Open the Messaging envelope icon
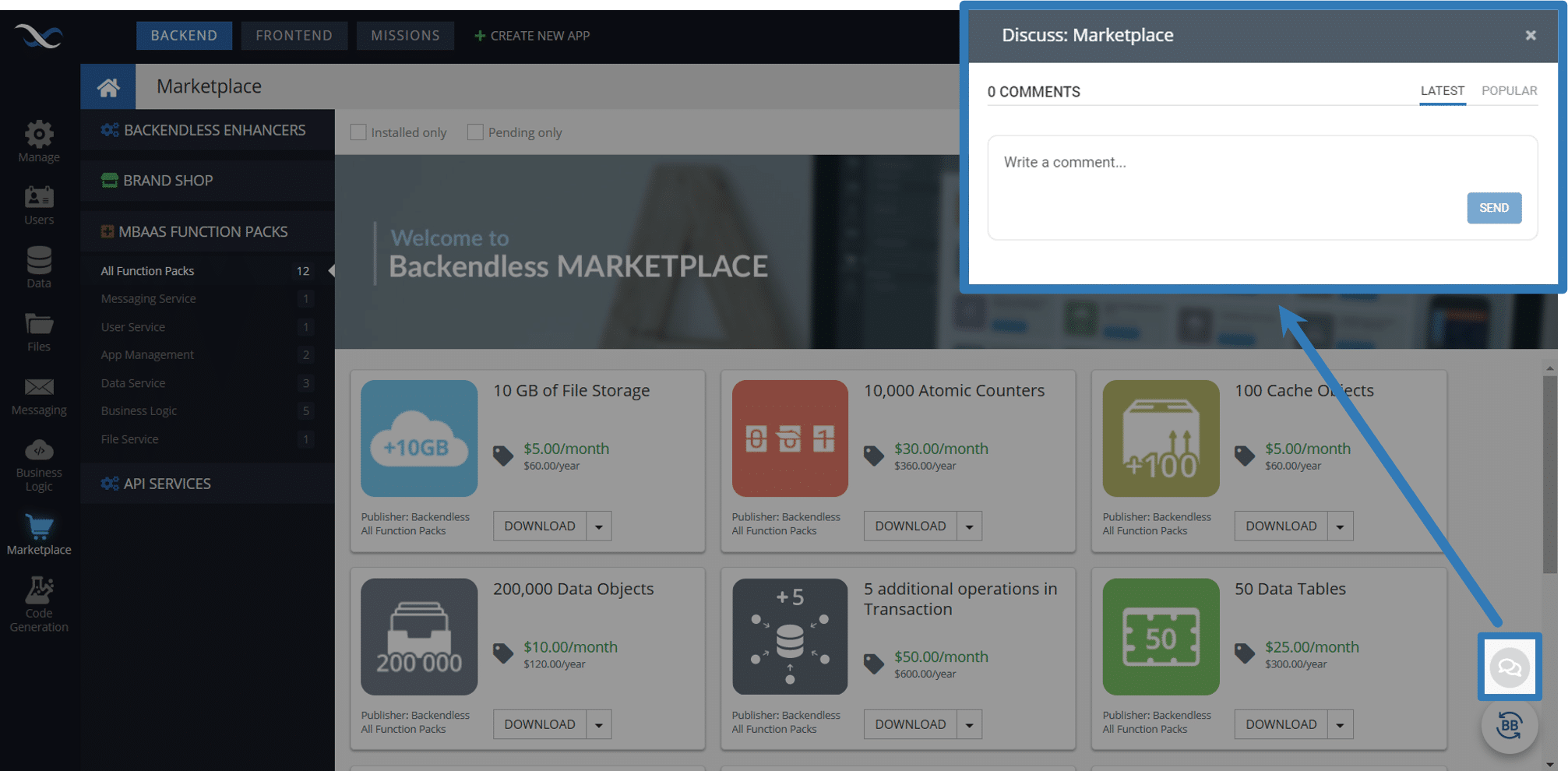Screen dimensions: 1568x771 point(39,387)
